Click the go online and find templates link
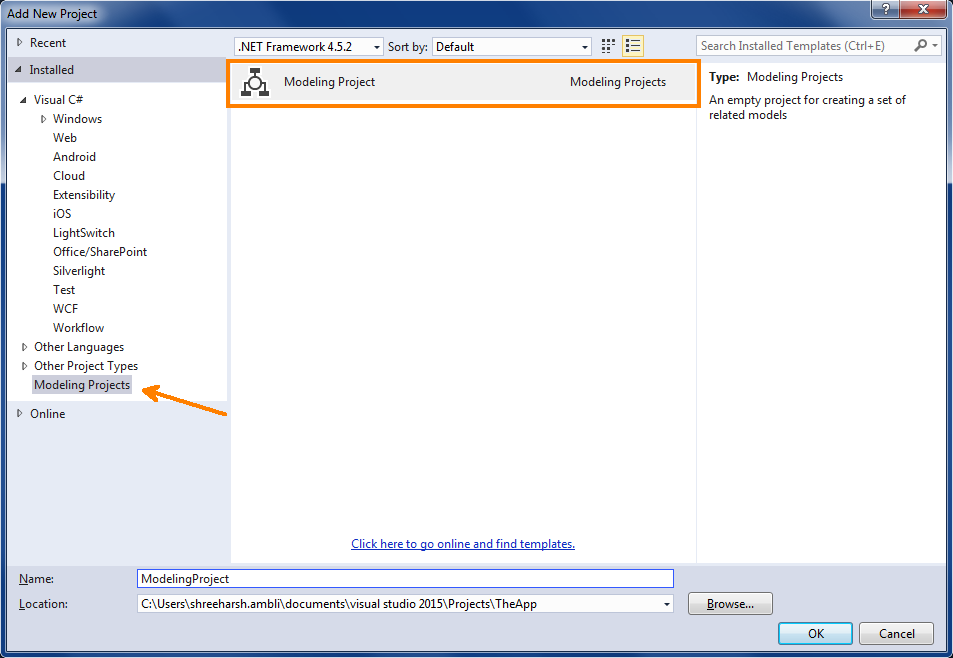This screenshot has width=953, height=658. (x=463, y=544)
